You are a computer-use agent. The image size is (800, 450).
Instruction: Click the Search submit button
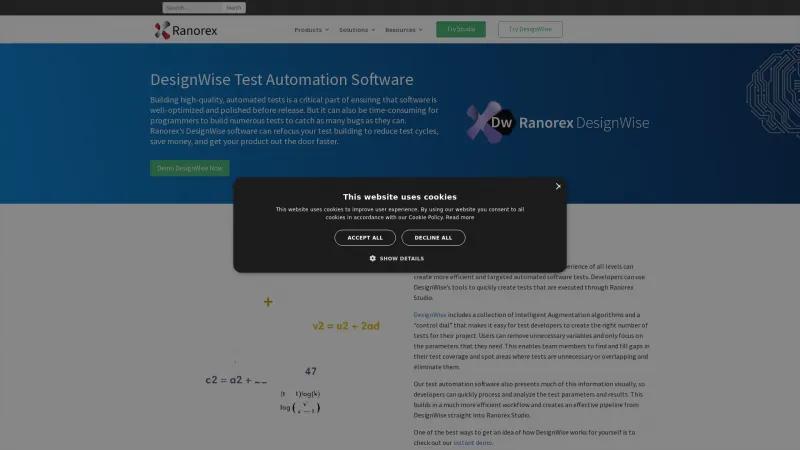click(234, 8)
